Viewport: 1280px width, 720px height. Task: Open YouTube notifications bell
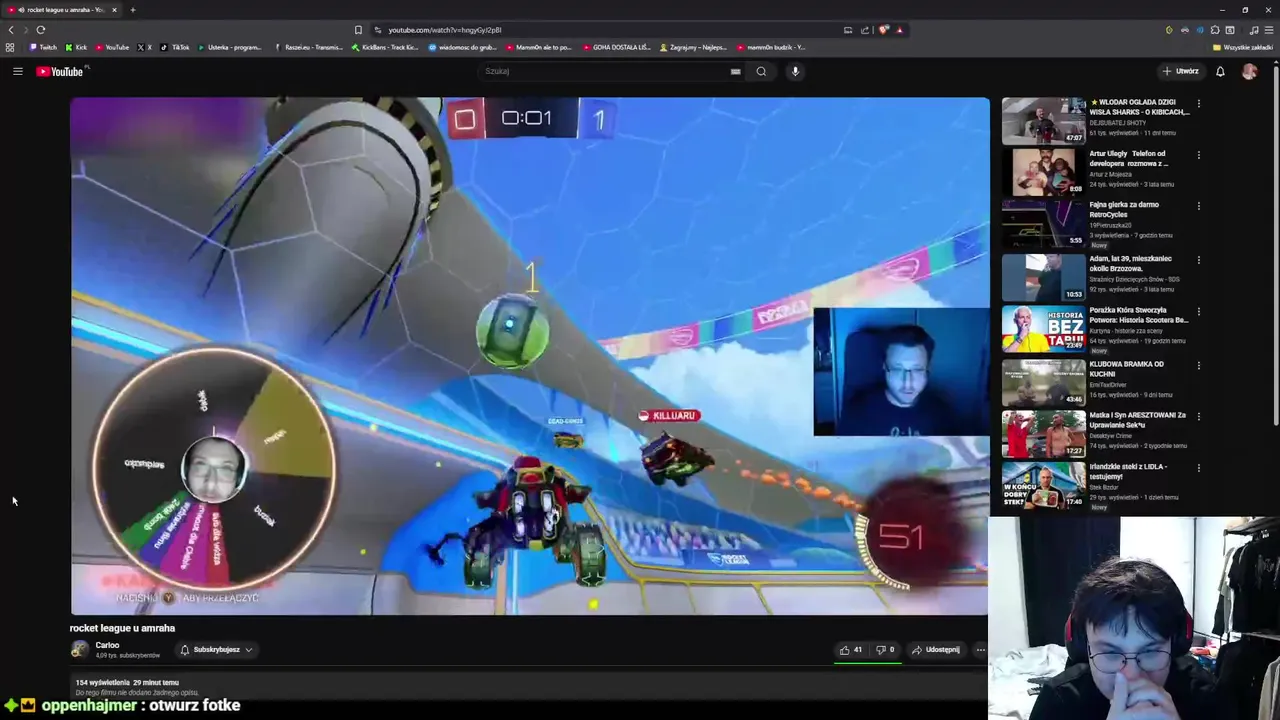click(x=1220, y=71)
